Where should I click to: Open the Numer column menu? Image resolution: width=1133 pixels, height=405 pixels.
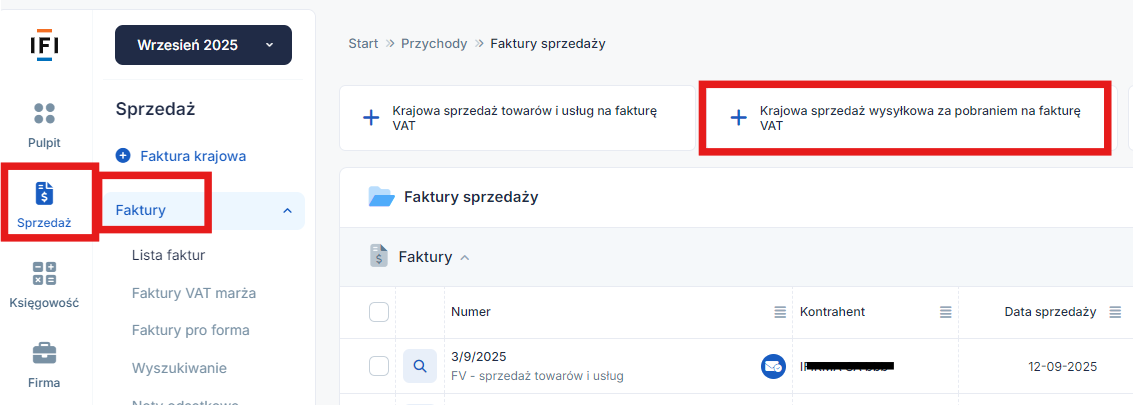780,312
